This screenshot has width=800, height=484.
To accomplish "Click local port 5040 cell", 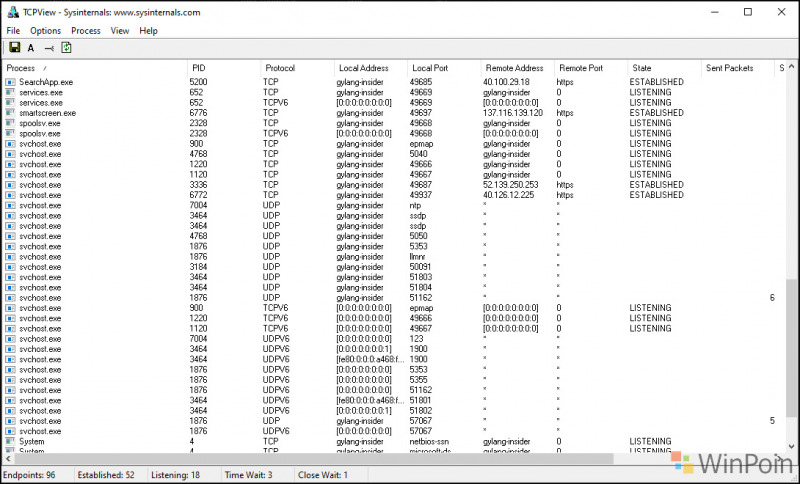I will 419,154.
